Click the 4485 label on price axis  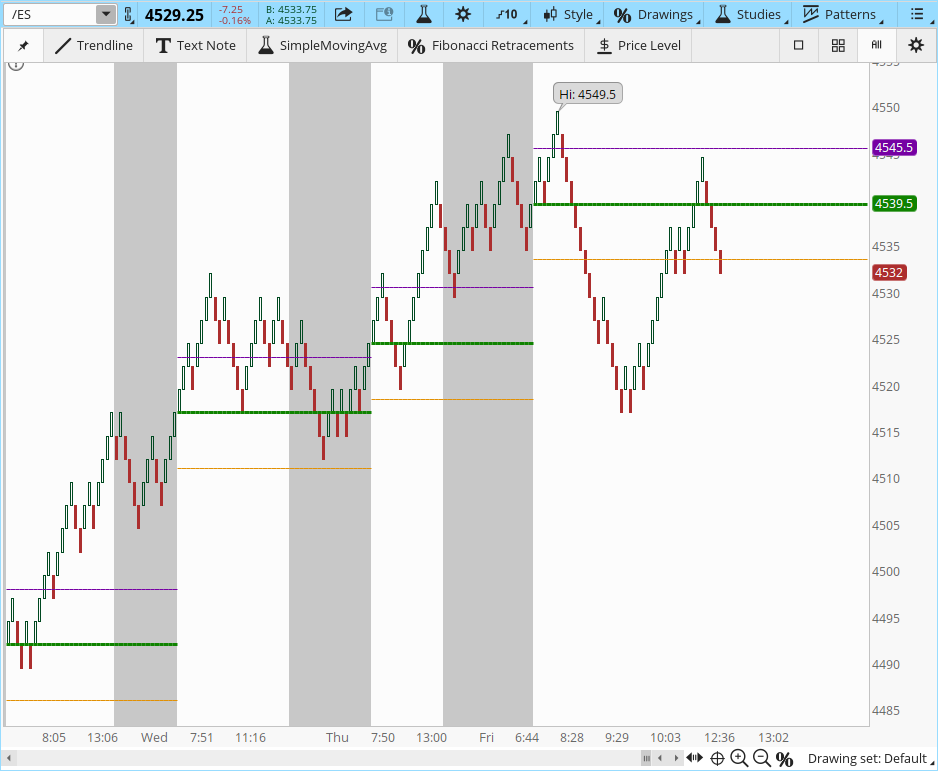pyautogui.click(x=886, y=711)
